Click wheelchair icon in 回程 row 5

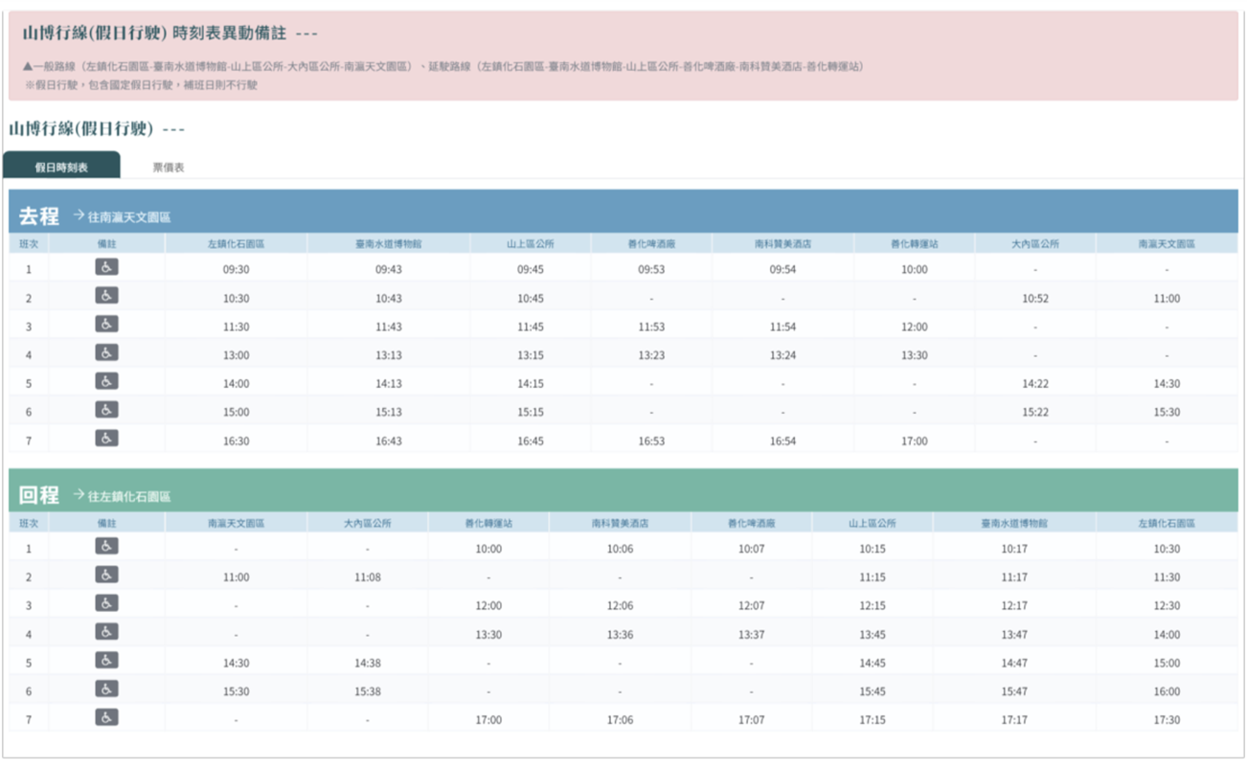[x=107, y=660]
